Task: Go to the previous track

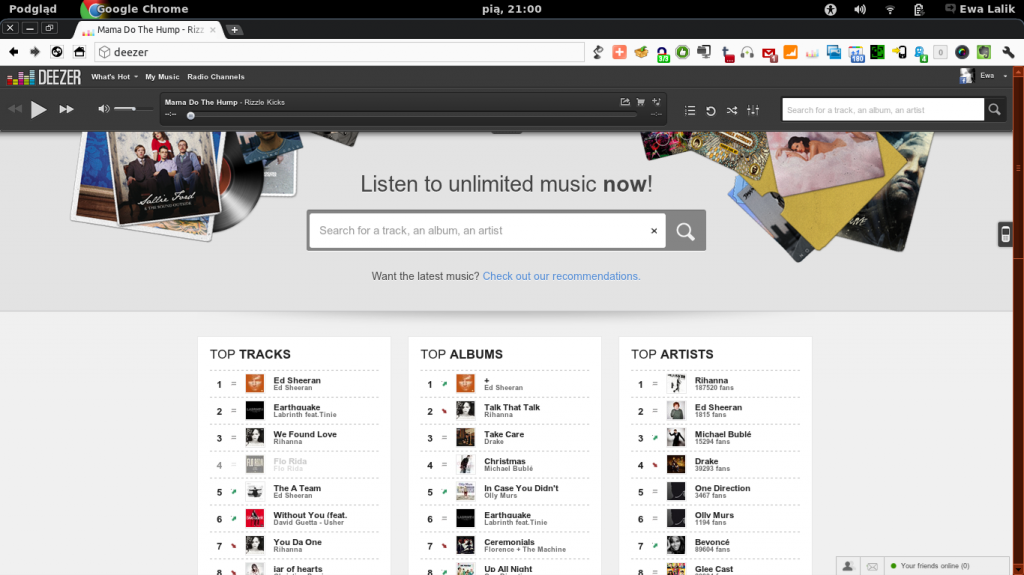Action: tap(15, 109)
